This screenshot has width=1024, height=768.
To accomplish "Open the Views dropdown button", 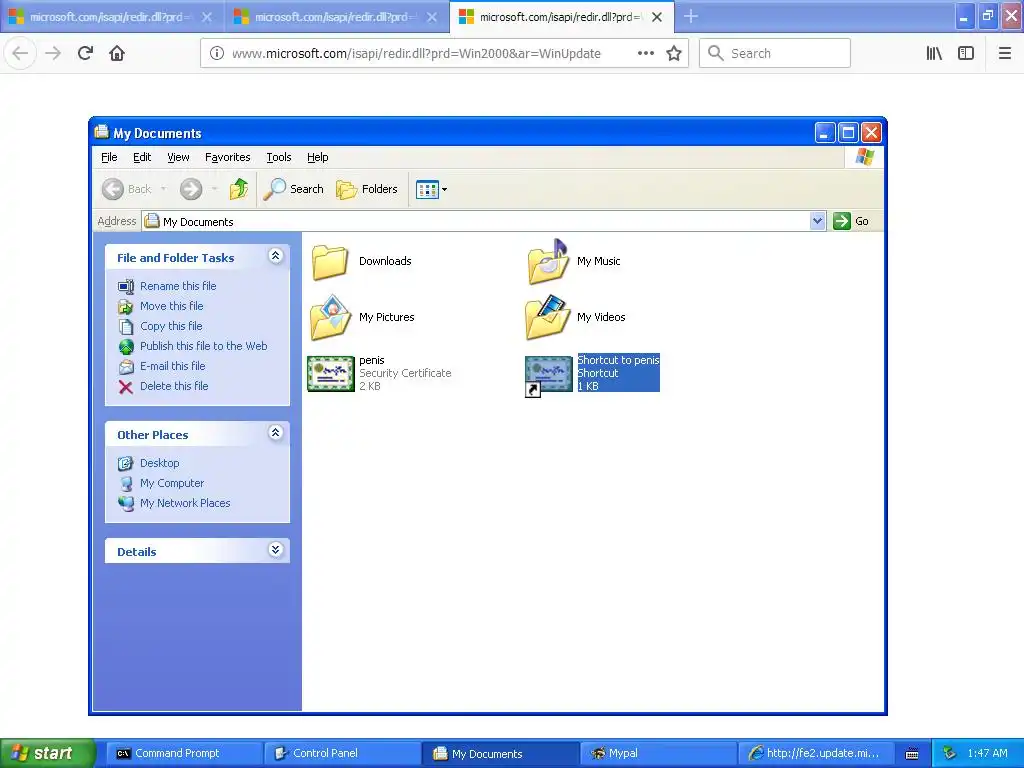I will [432, 189].
